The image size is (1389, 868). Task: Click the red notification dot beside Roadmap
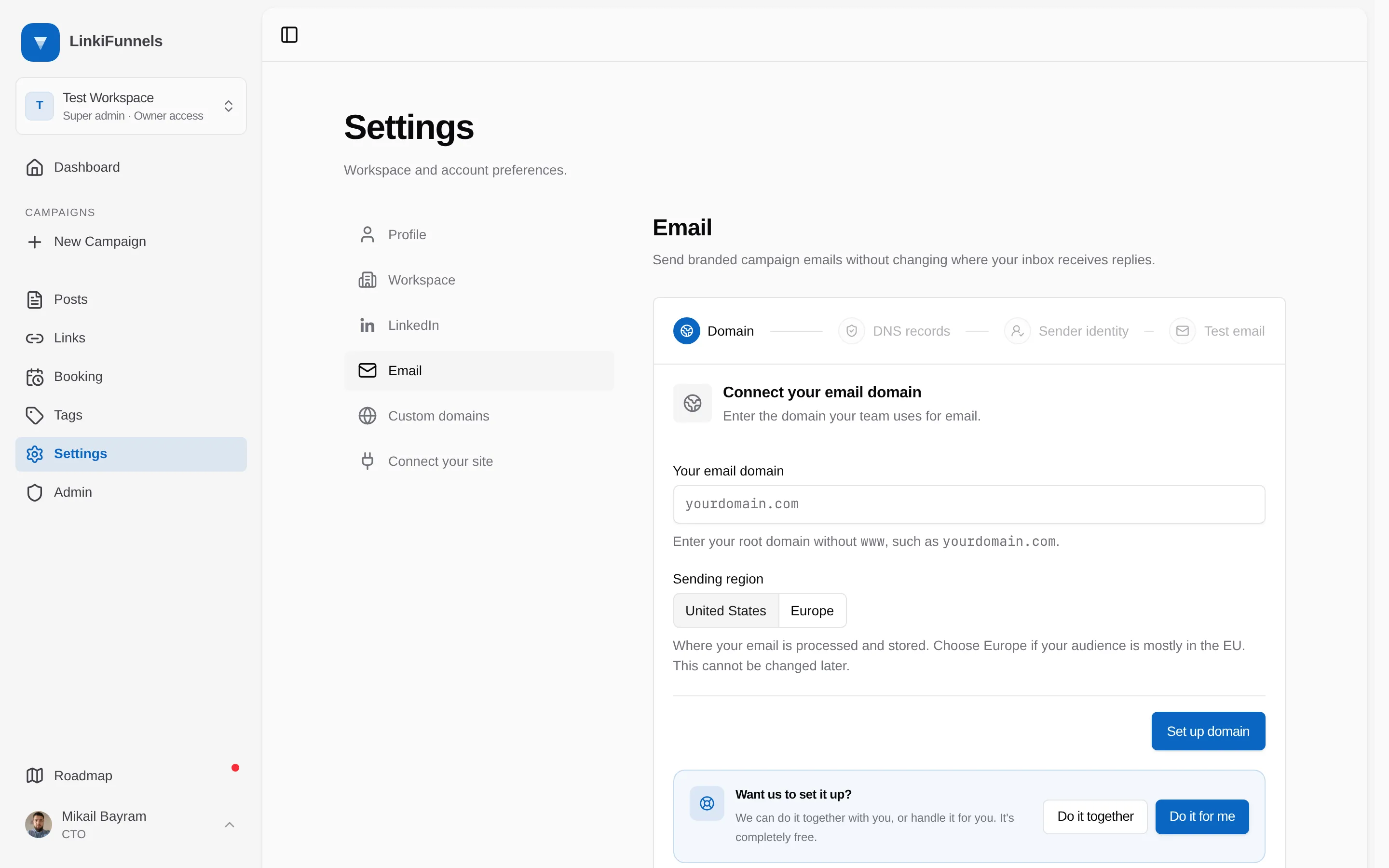(235, 768)
